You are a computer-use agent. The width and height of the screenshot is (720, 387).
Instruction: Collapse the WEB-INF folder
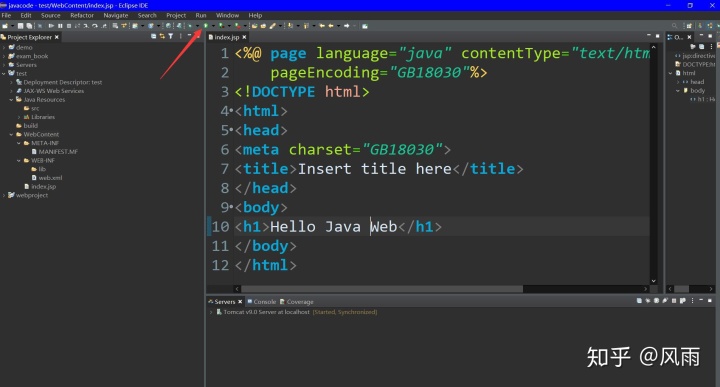click(19, 161)
